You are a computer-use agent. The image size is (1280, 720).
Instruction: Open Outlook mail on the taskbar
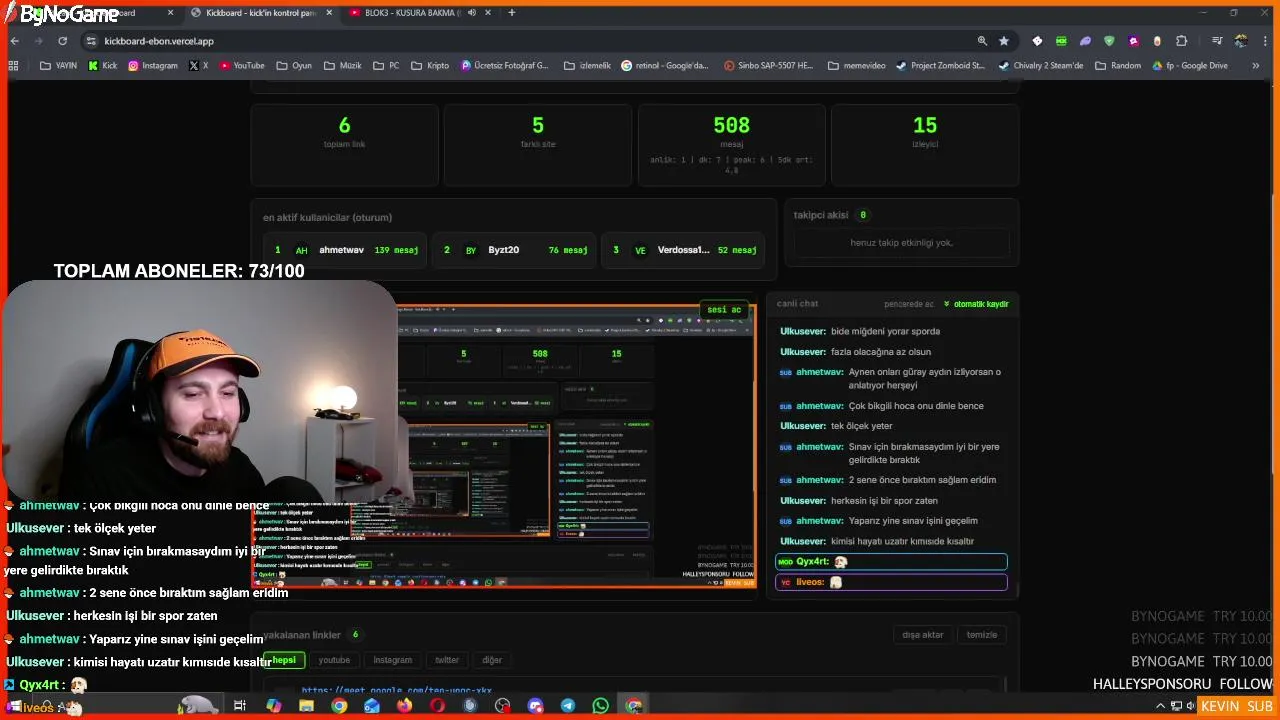coord(372,706)
